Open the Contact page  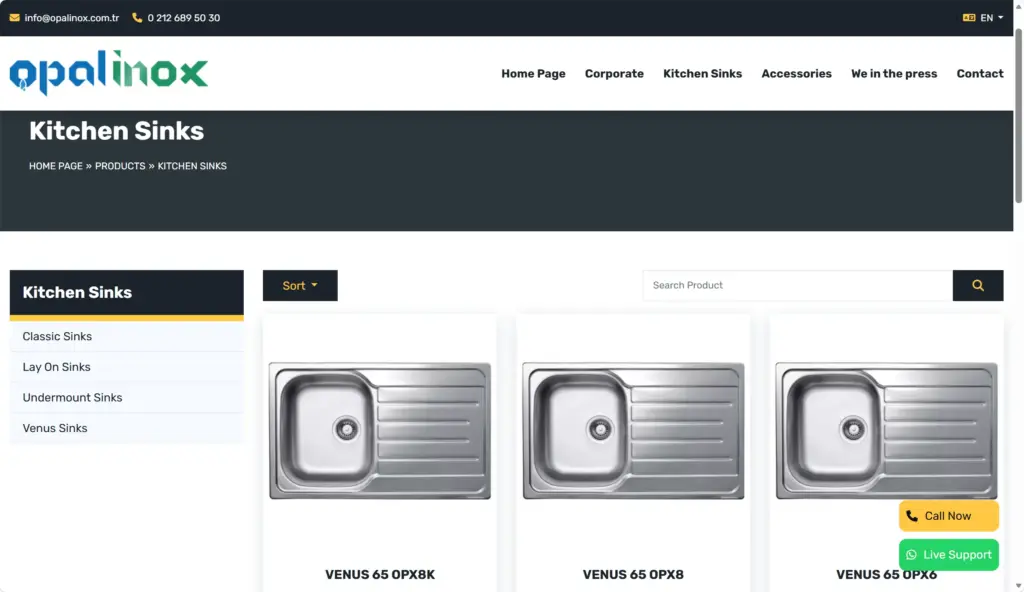tap(980, 74)
